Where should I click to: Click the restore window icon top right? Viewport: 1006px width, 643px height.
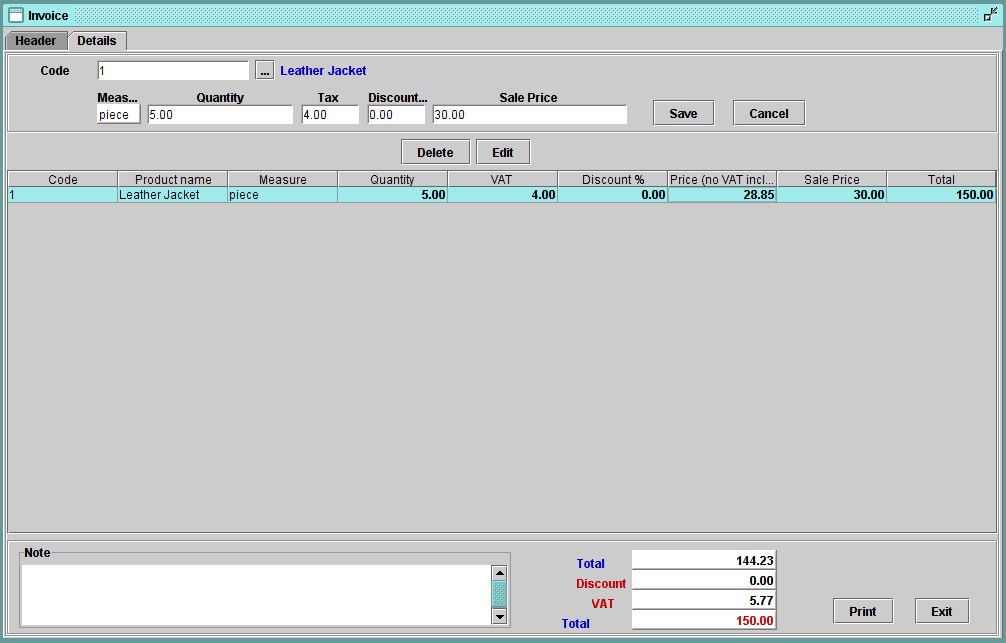click(992, 13)
